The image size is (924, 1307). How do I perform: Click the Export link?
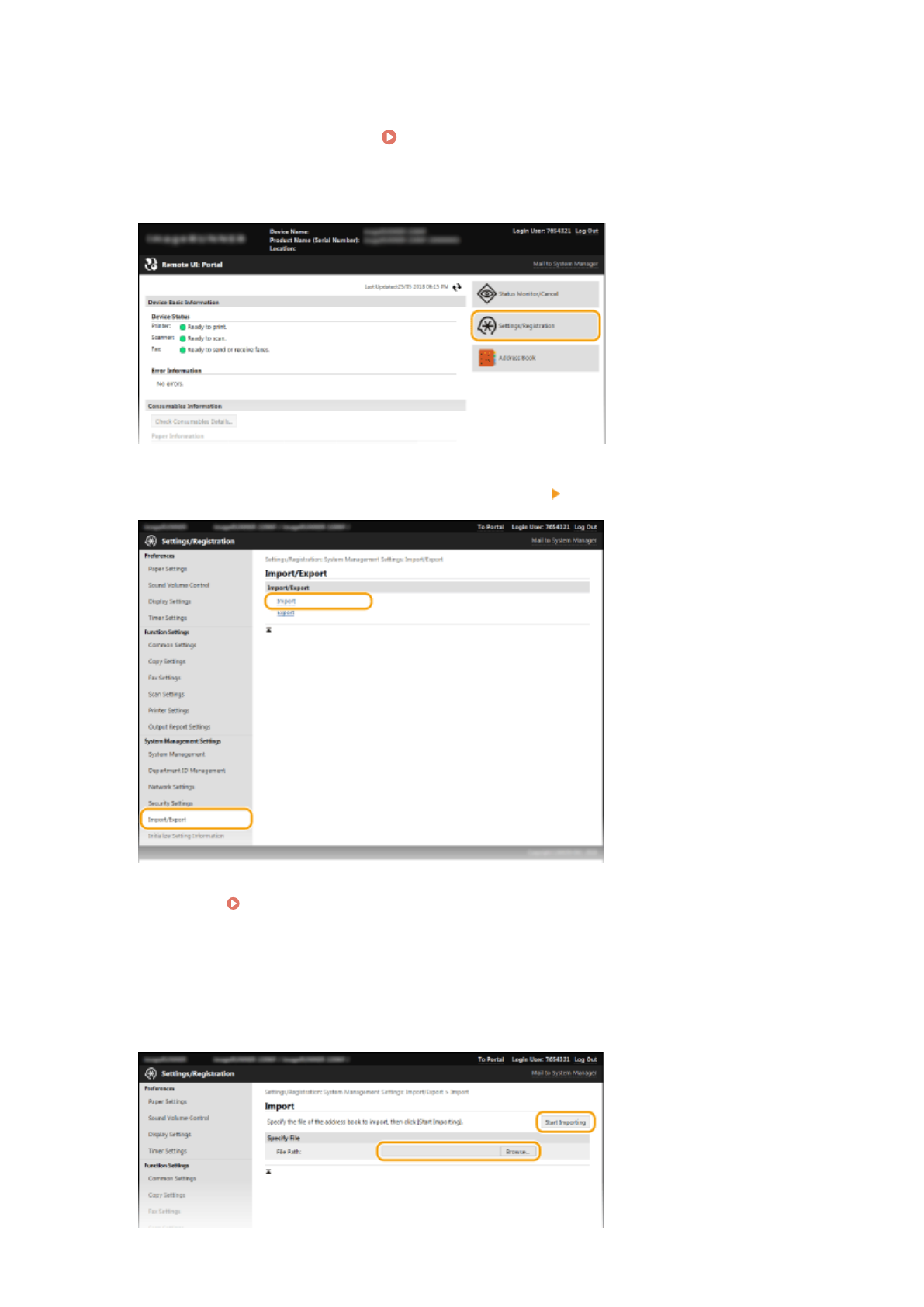click(286, 613)
